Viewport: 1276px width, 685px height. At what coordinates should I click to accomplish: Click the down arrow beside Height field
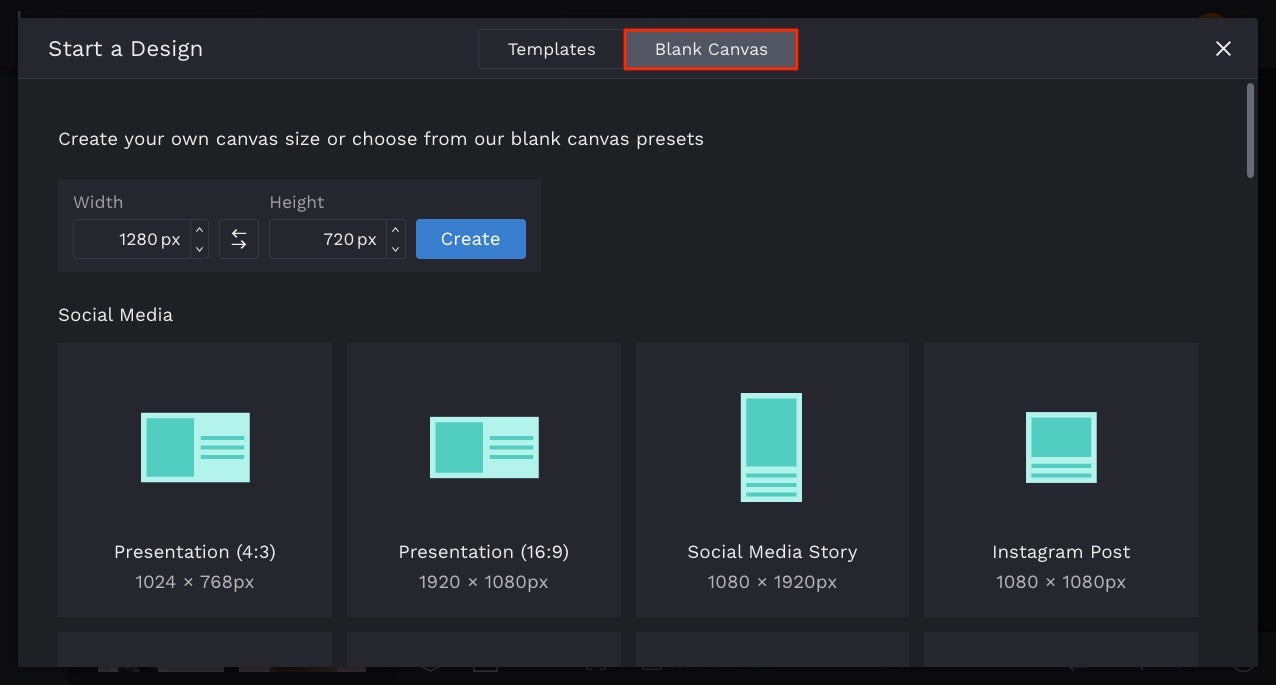[395, 247]
